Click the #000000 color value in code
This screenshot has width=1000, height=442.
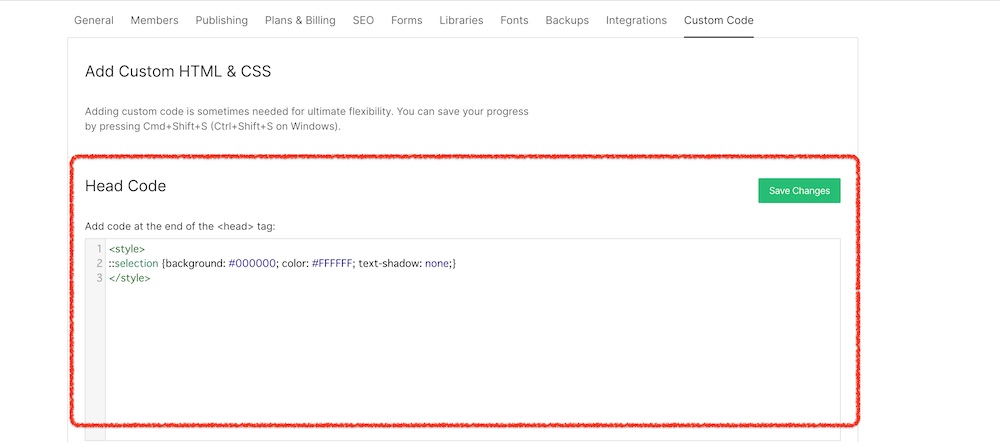pyautogui.click(x=252, y=263)
